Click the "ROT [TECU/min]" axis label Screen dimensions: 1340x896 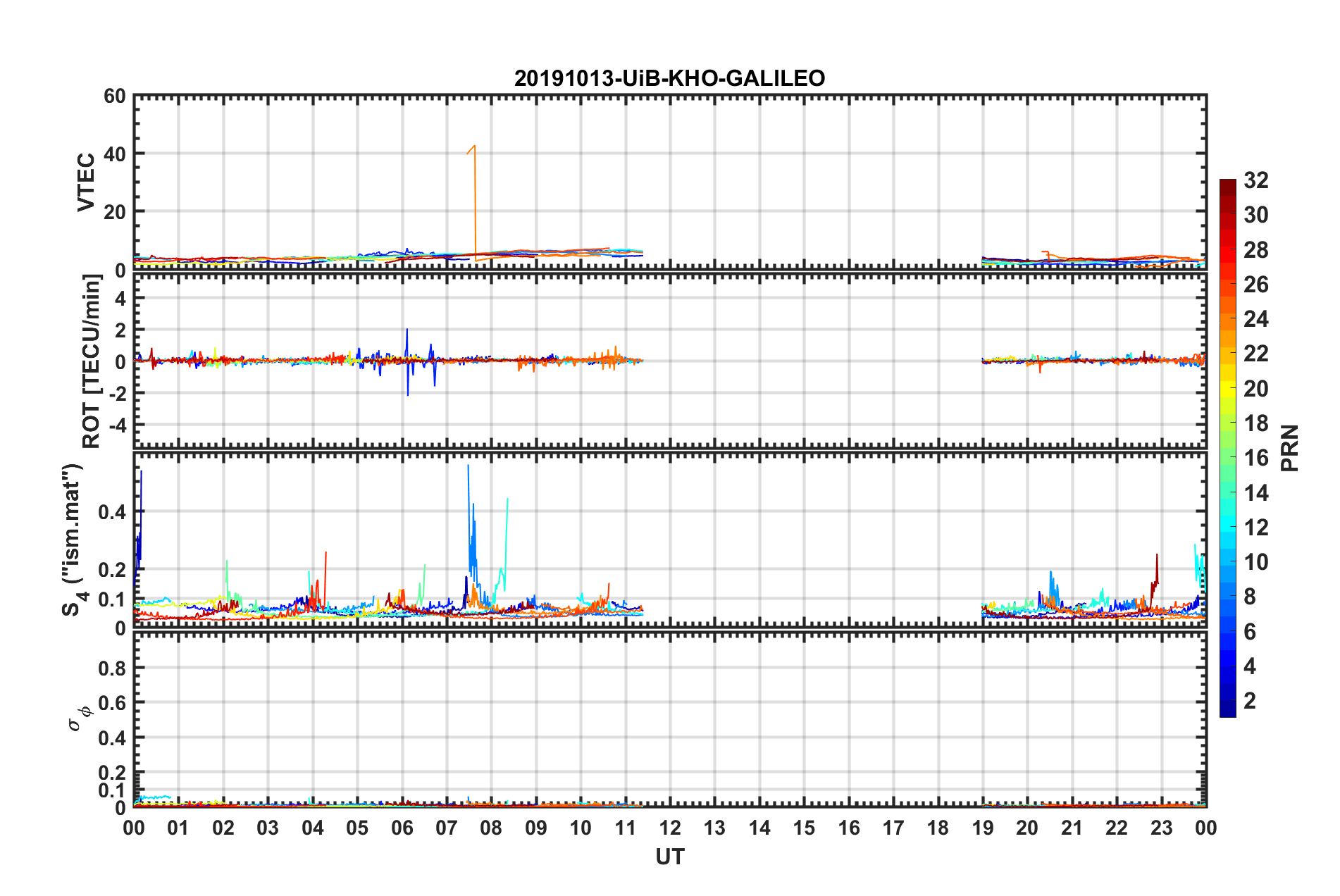pos(92,361)
